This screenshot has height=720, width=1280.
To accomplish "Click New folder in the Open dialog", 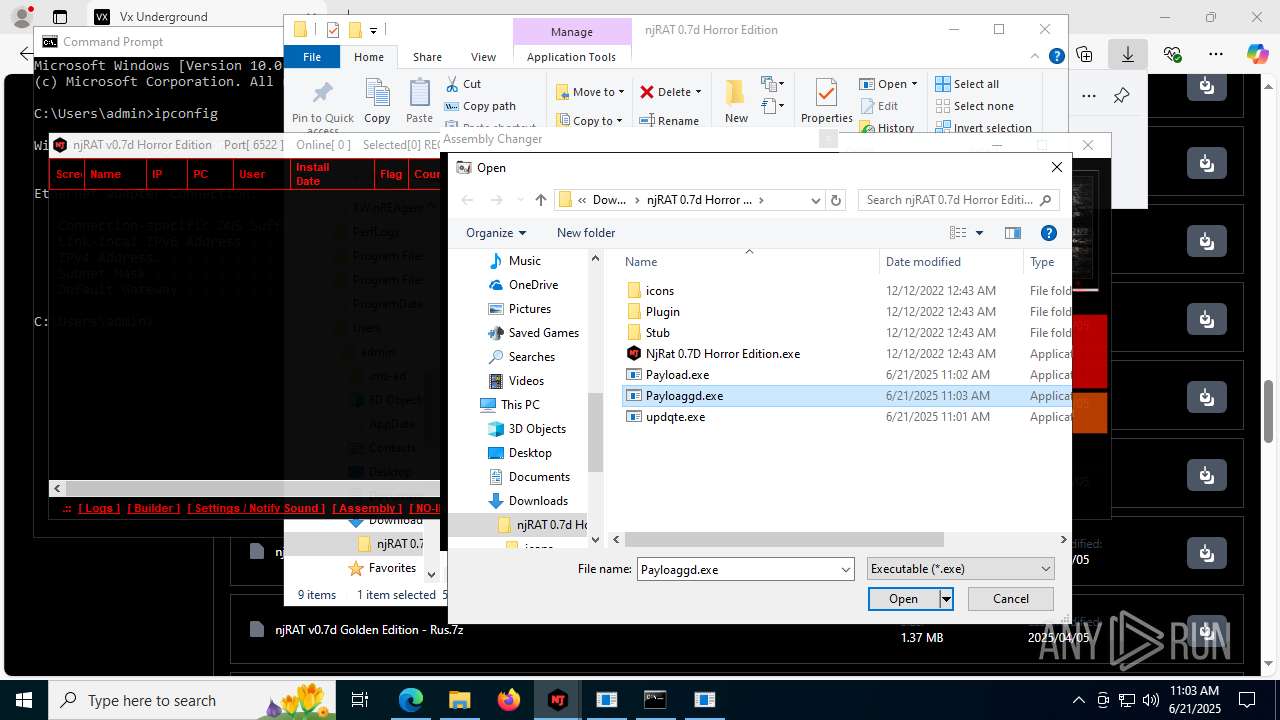I will pyautogui.click(x=586, y=232).
